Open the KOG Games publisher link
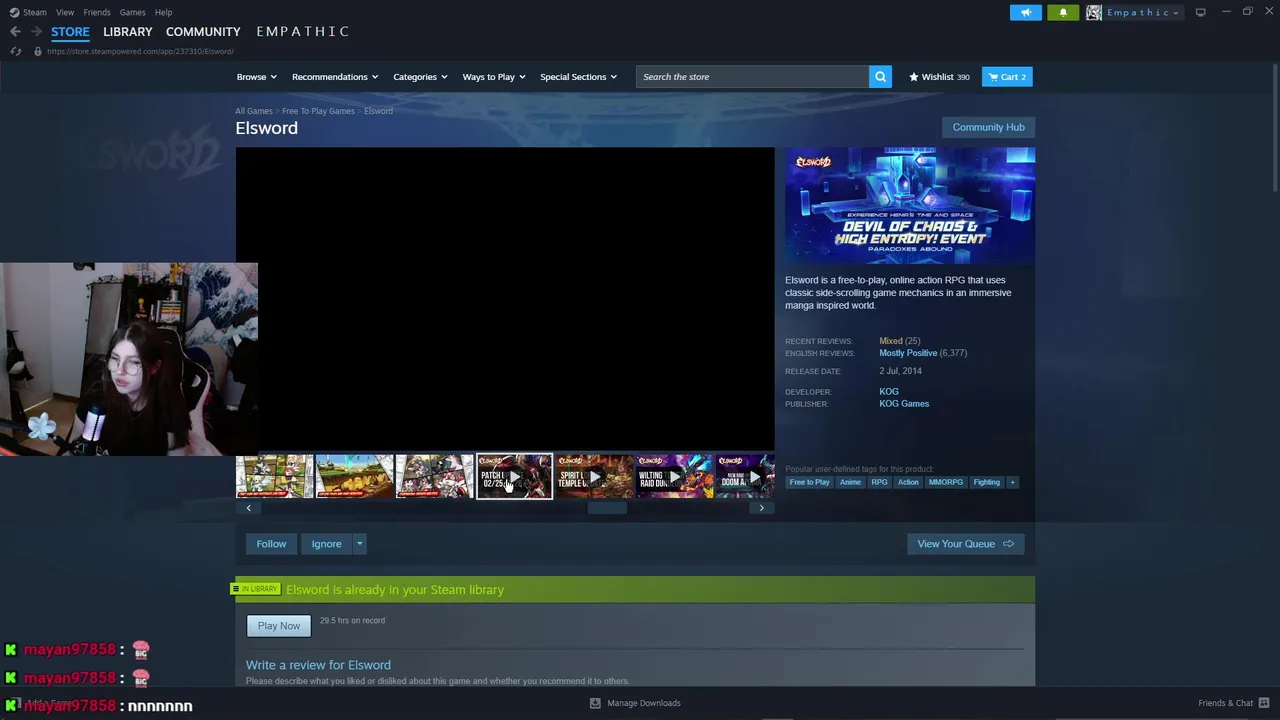The image size is (1280, 720). pos(904,404)
